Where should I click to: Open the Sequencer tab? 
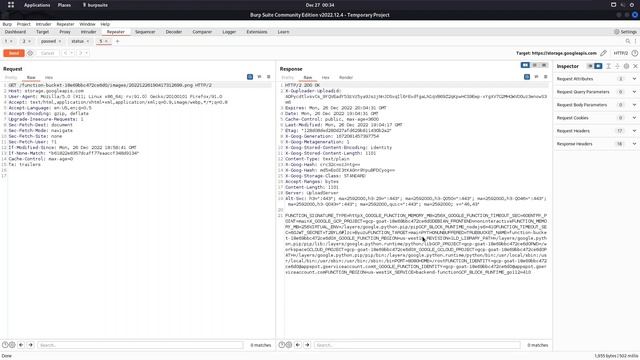pyautogui.click(x=145, y=32)
